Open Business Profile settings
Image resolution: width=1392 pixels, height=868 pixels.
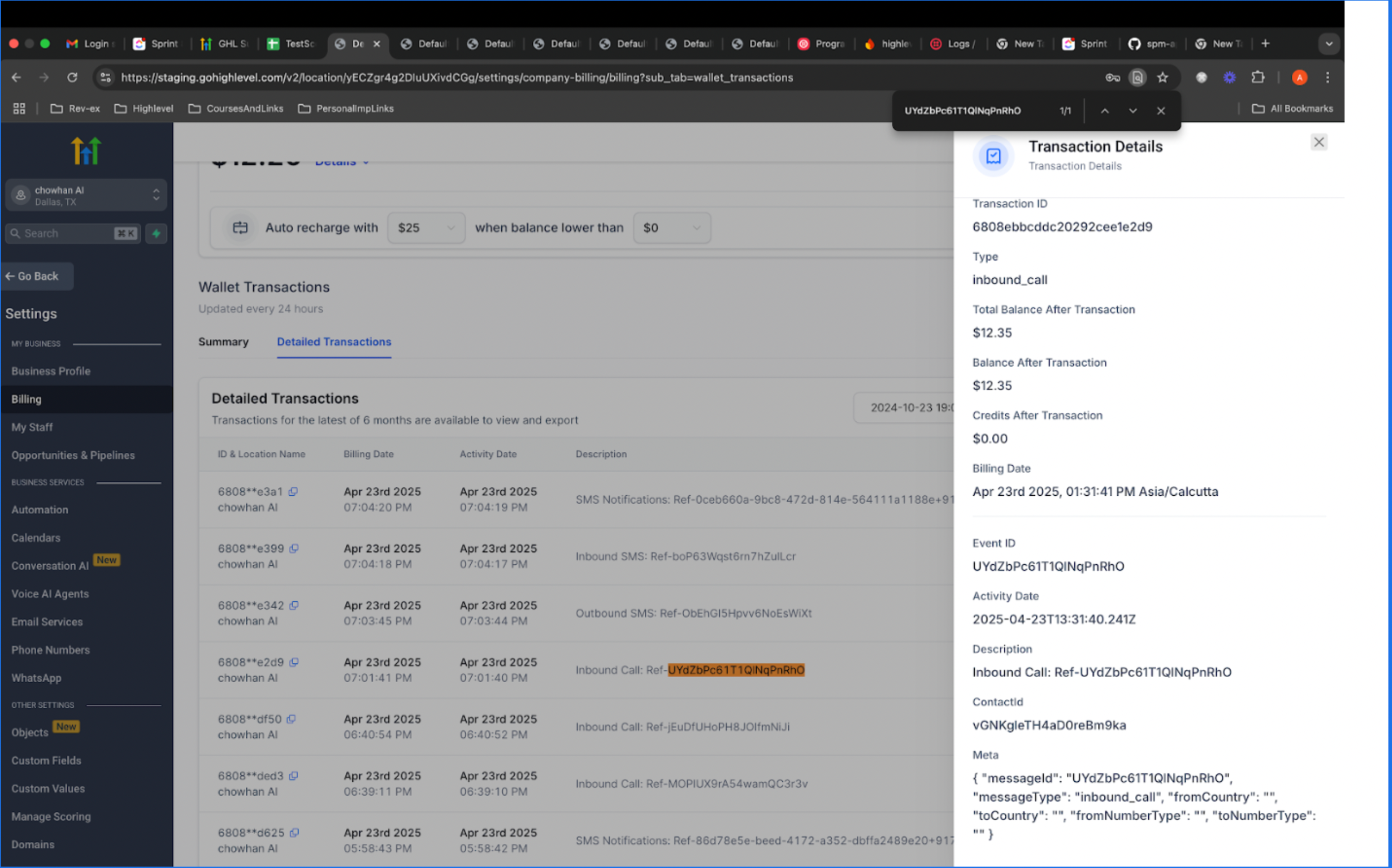tap(51, 371)
